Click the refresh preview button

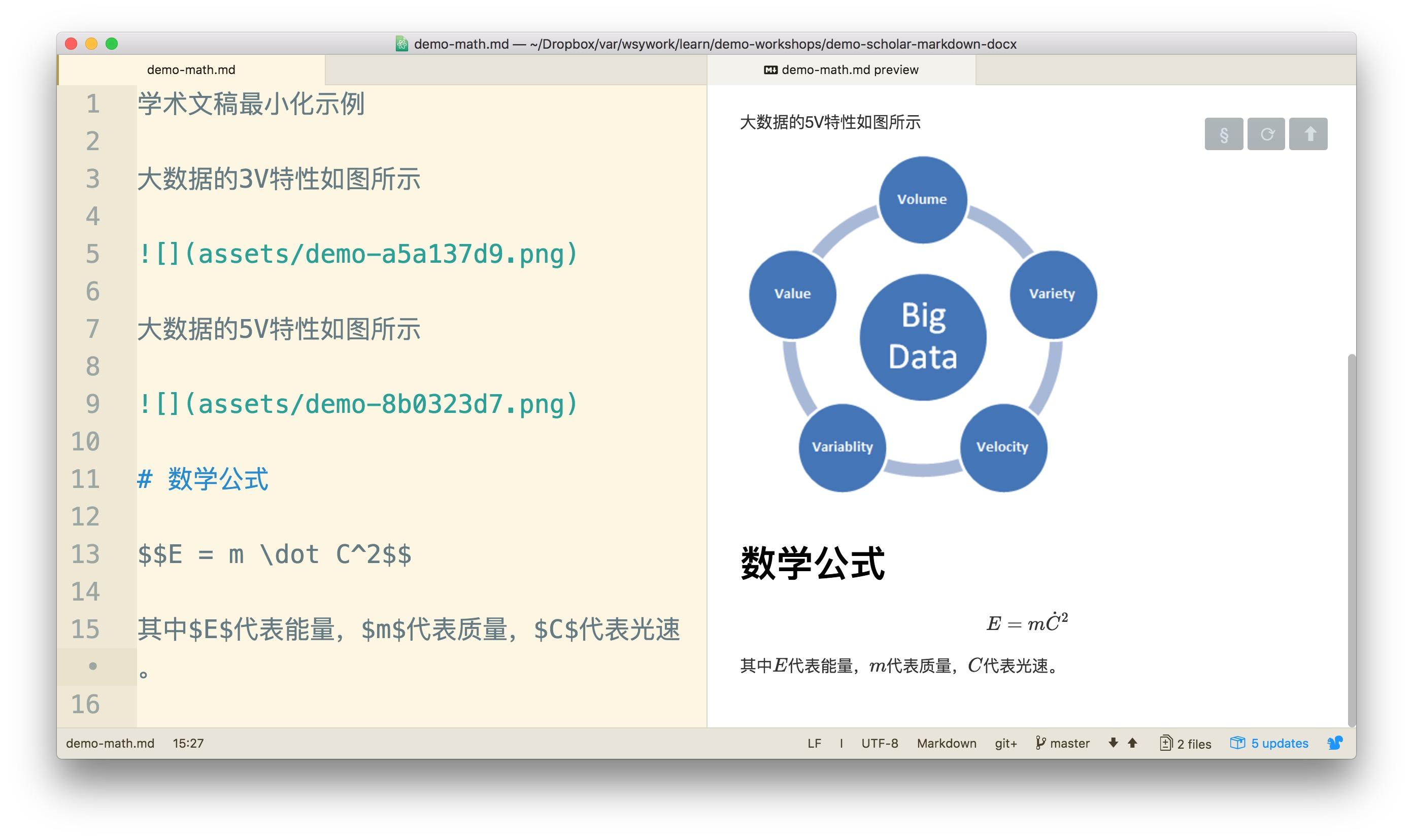(1266, 134)
